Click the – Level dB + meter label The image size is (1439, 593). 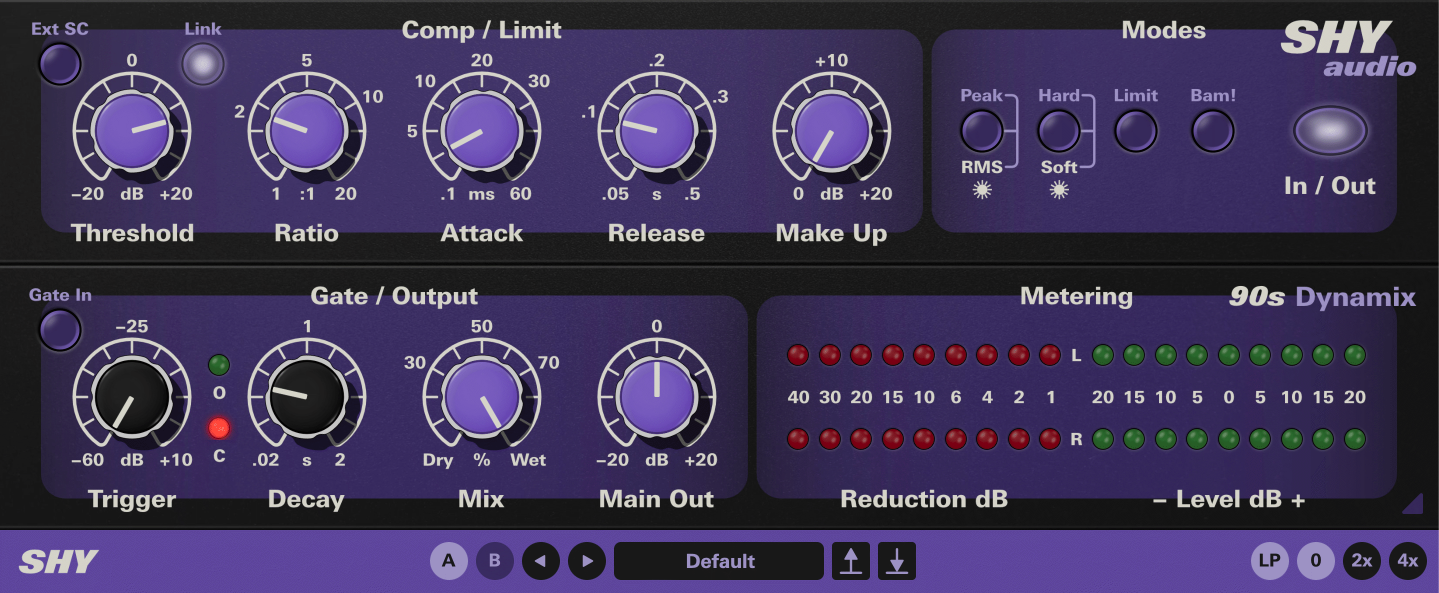(1229, 500)
